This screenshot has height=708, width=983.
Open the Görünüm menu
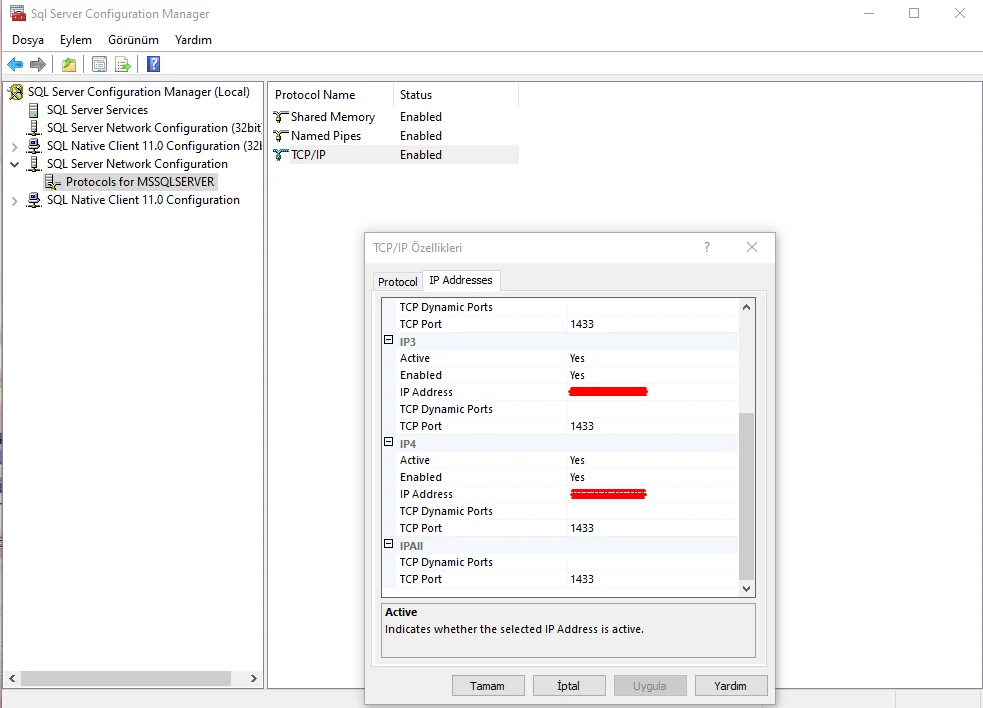(x=133, y=40)
